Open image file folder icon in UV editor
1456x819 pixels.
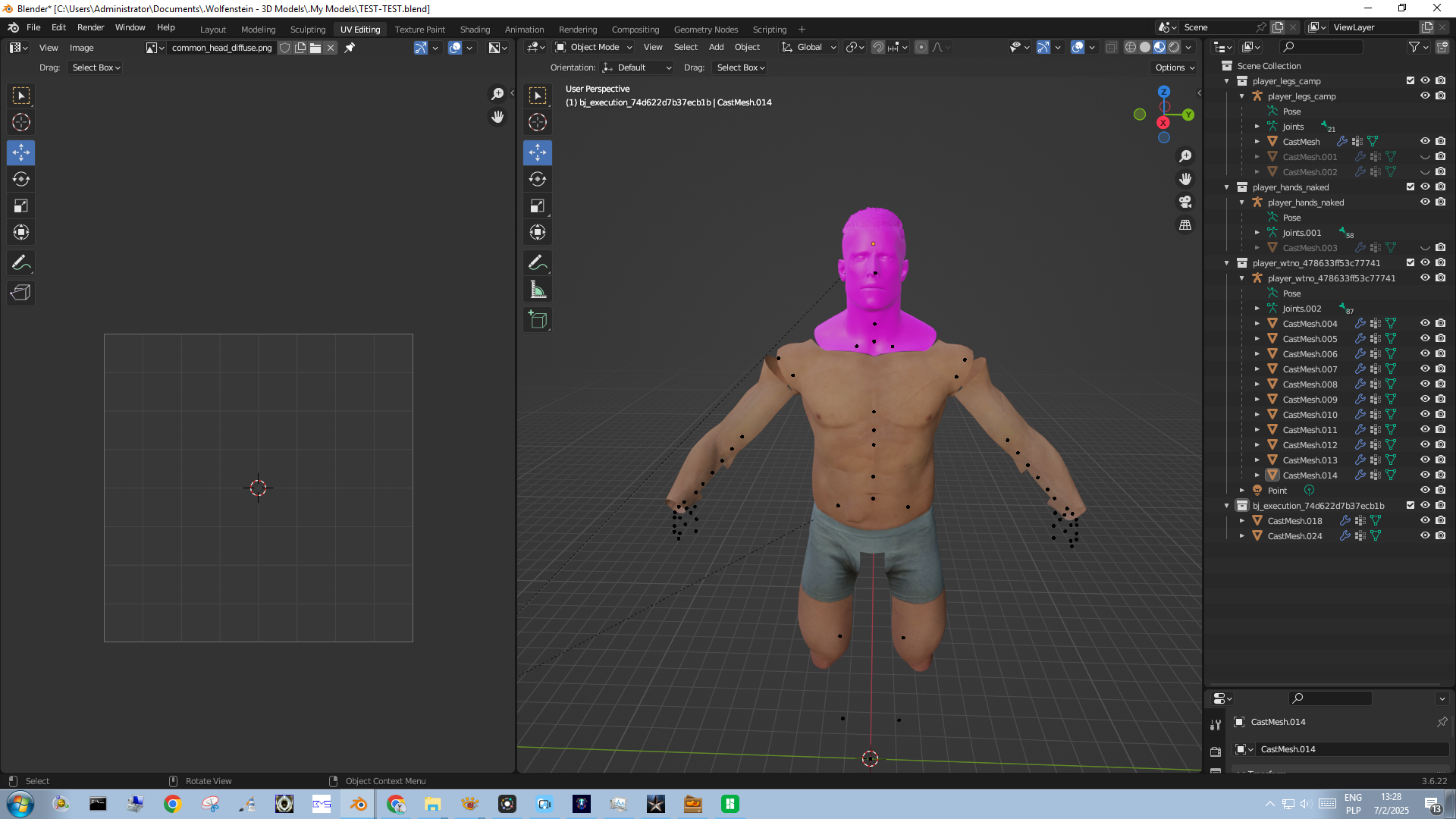tap(315, 48)
